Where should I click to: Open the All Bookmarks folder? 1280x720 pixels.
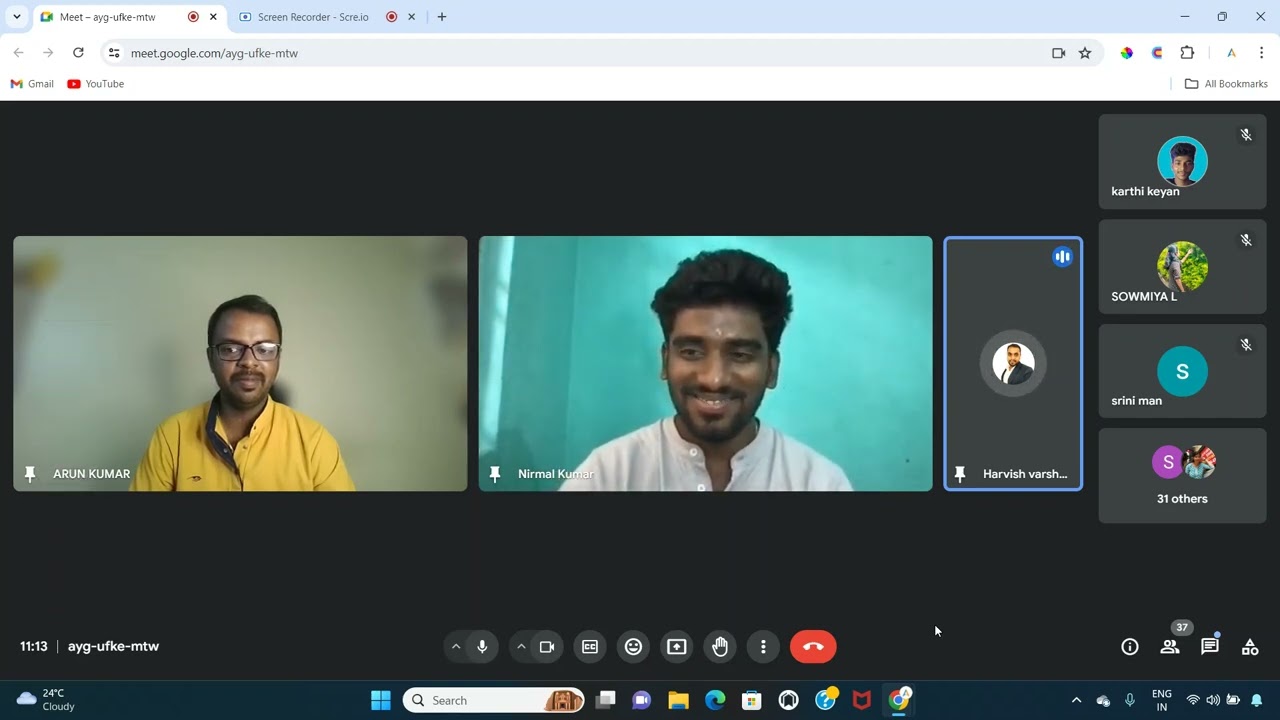click(x=1226, y=84)
